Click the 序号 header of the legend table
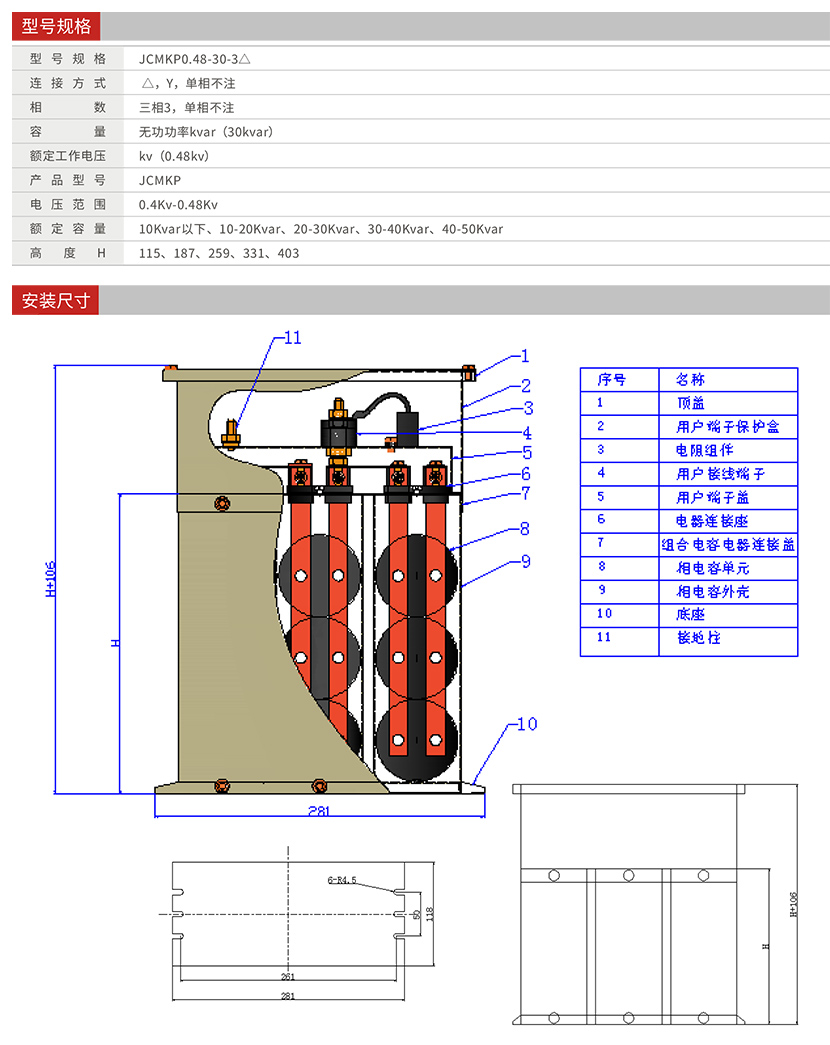This screenshot has width=830, height=1045. coord(612,380)
